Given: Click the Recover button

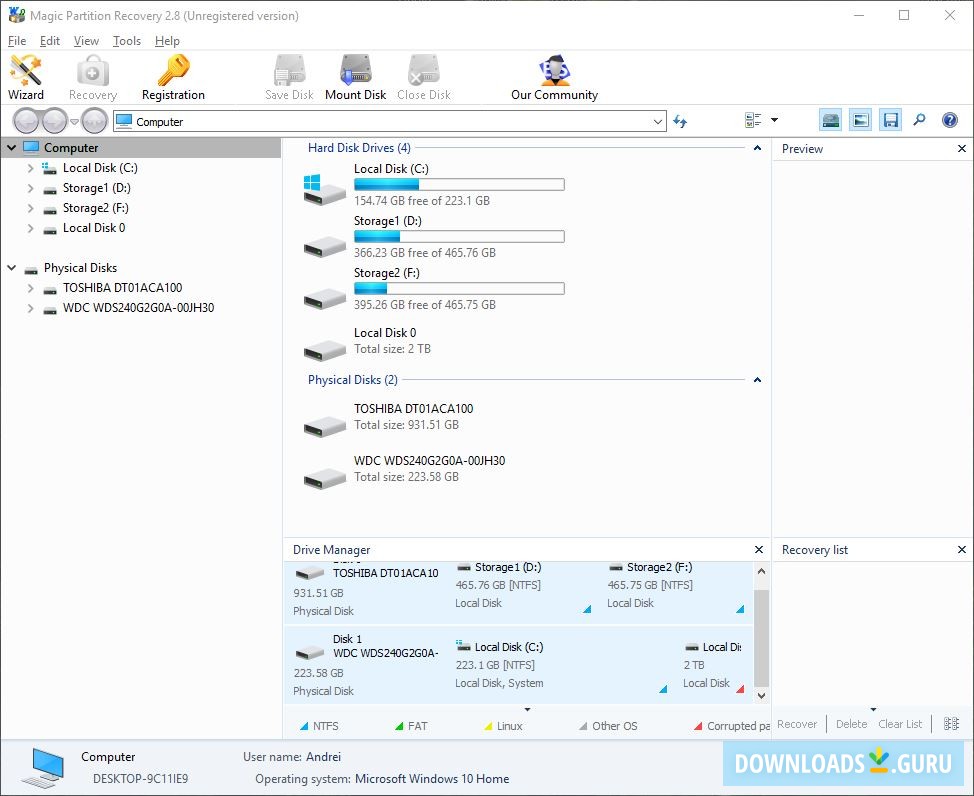Looking at the screenshot, I should 797,723.
